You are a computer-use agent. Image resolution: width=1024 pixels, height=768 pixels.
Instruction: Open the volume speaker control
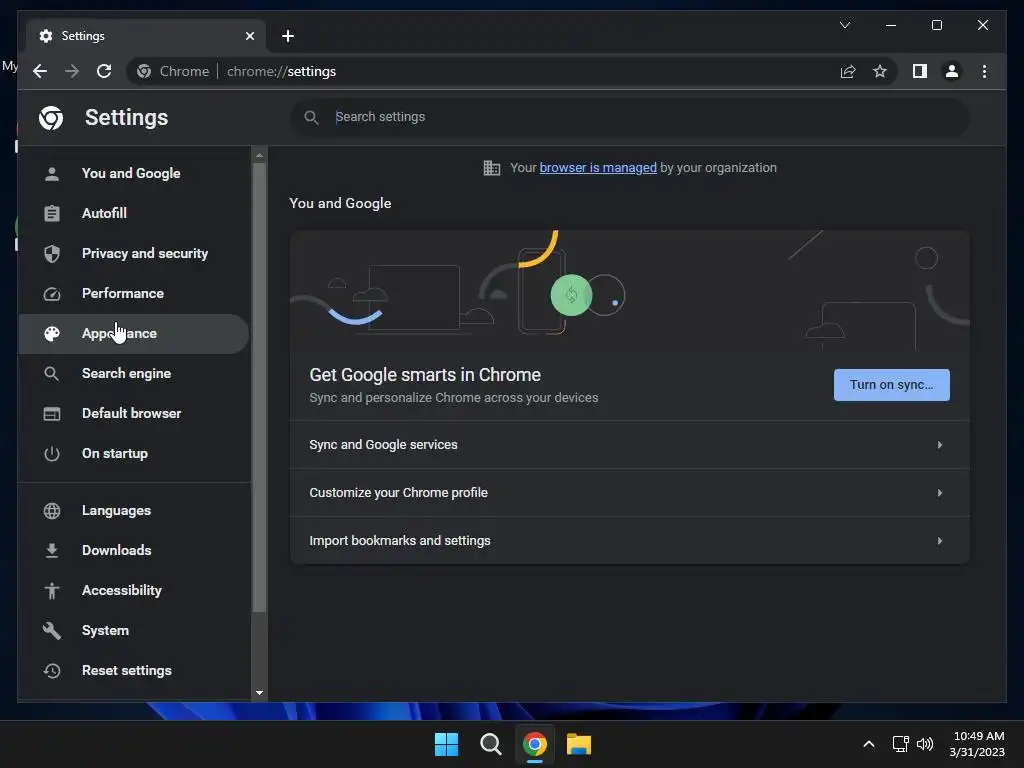pyautogui.click(x=925, y=744)
